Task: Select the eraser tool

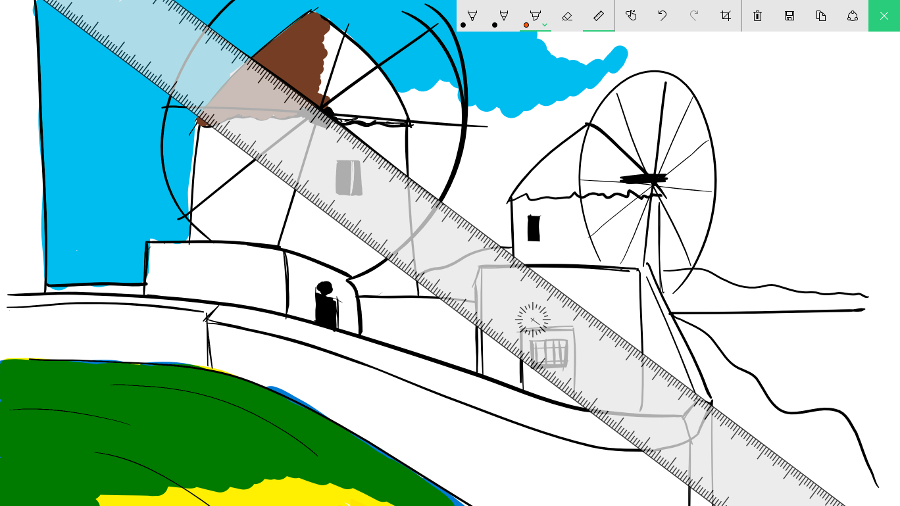Action: click(567, 16)
